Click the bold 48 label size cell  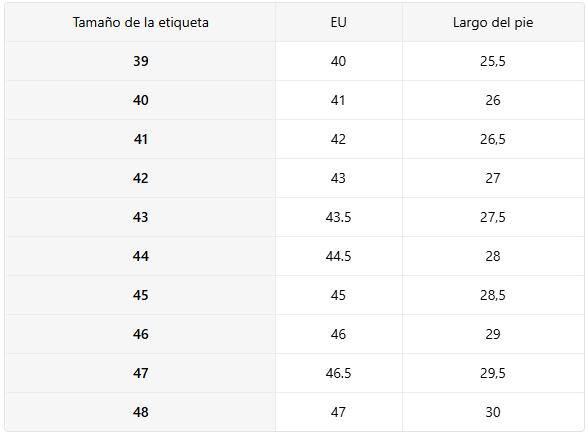pos(141,412)
